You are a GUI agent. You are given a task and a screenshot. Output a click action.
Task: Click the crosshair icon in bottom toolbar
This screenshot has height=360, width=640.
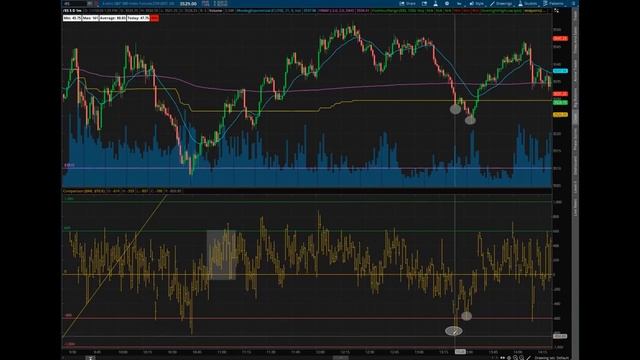(509, 358)
